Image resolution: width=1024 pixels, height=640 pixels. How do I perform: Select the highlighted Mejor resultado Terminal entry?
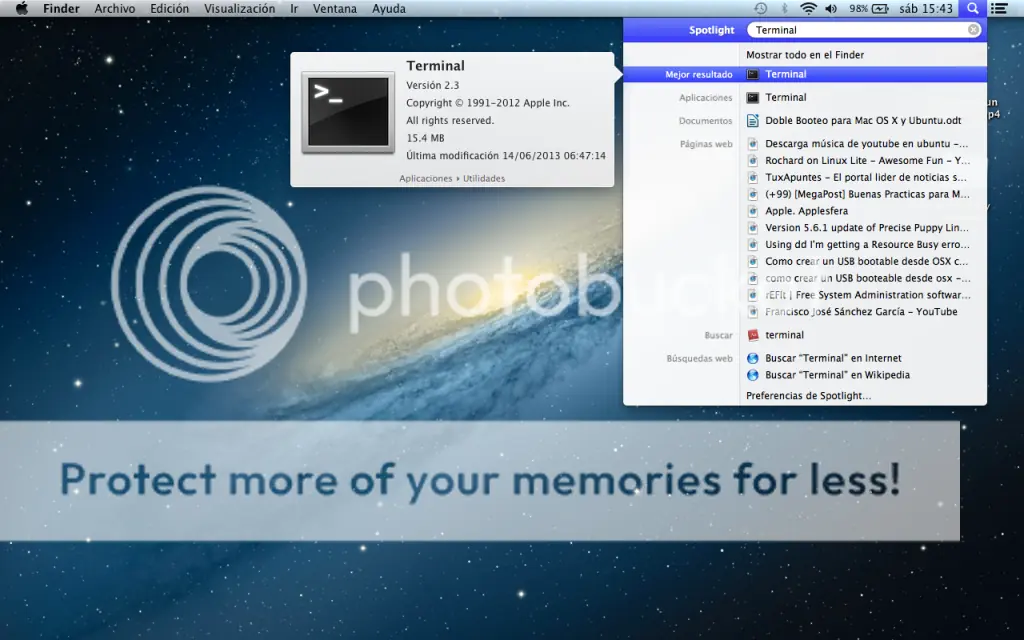point(805,74)
